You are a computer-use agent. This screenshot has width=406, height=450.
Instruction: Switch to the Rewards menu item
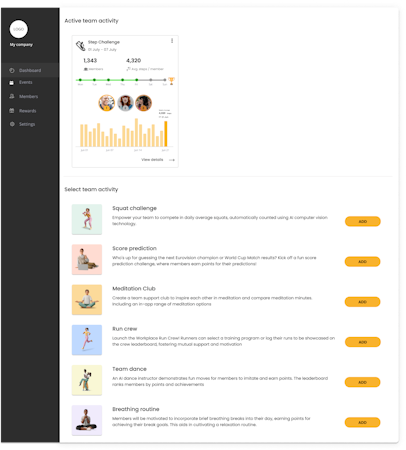[27, 111]
